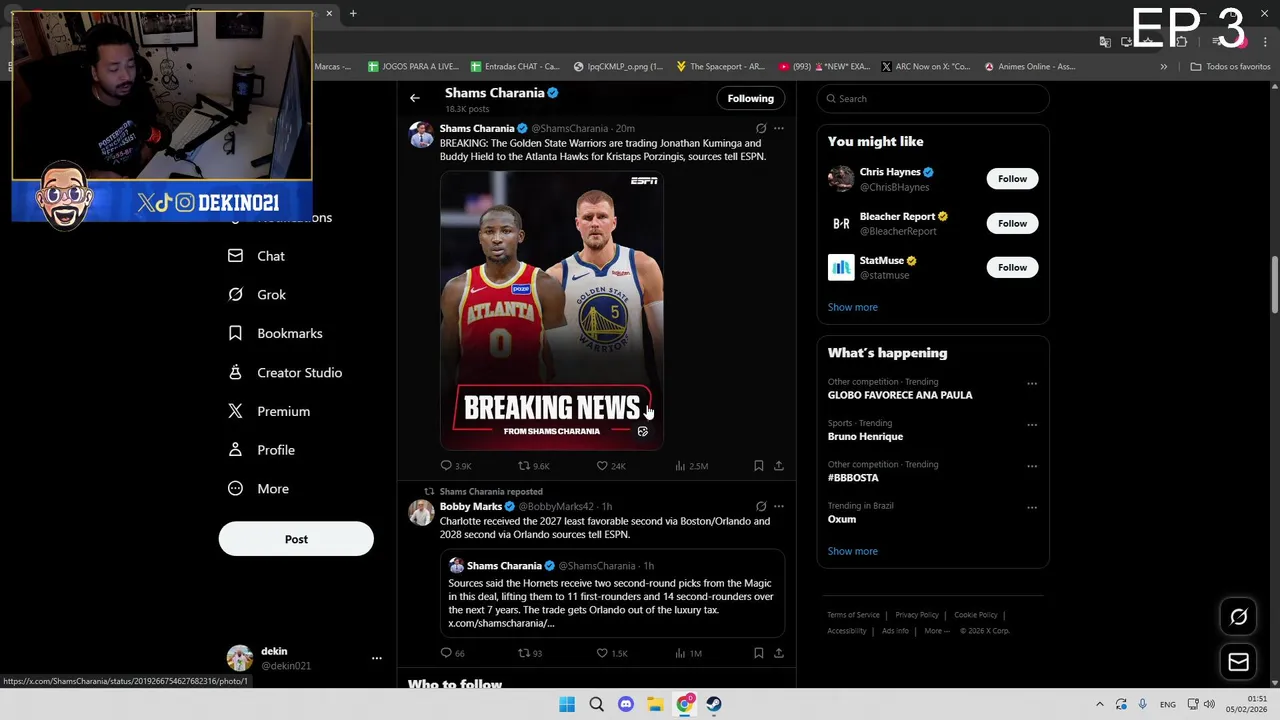
Task: Repost the Kuminga trade post
Action: point(534,466)
